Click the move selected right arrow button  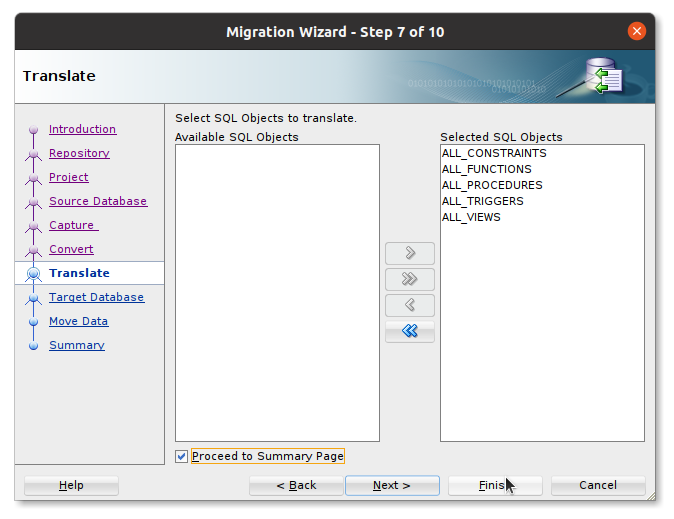point(410,253)
